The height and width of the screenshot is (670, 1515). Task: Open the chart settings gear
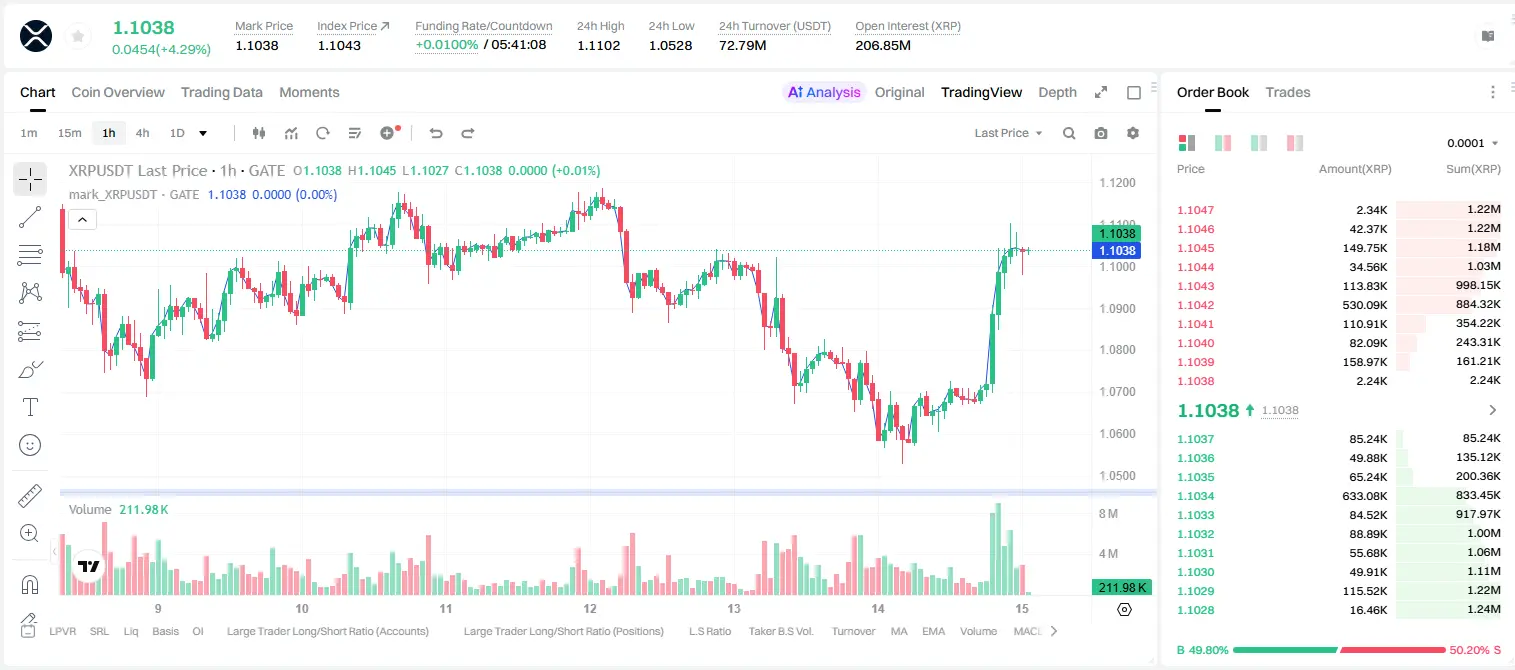click(1133, 133)
